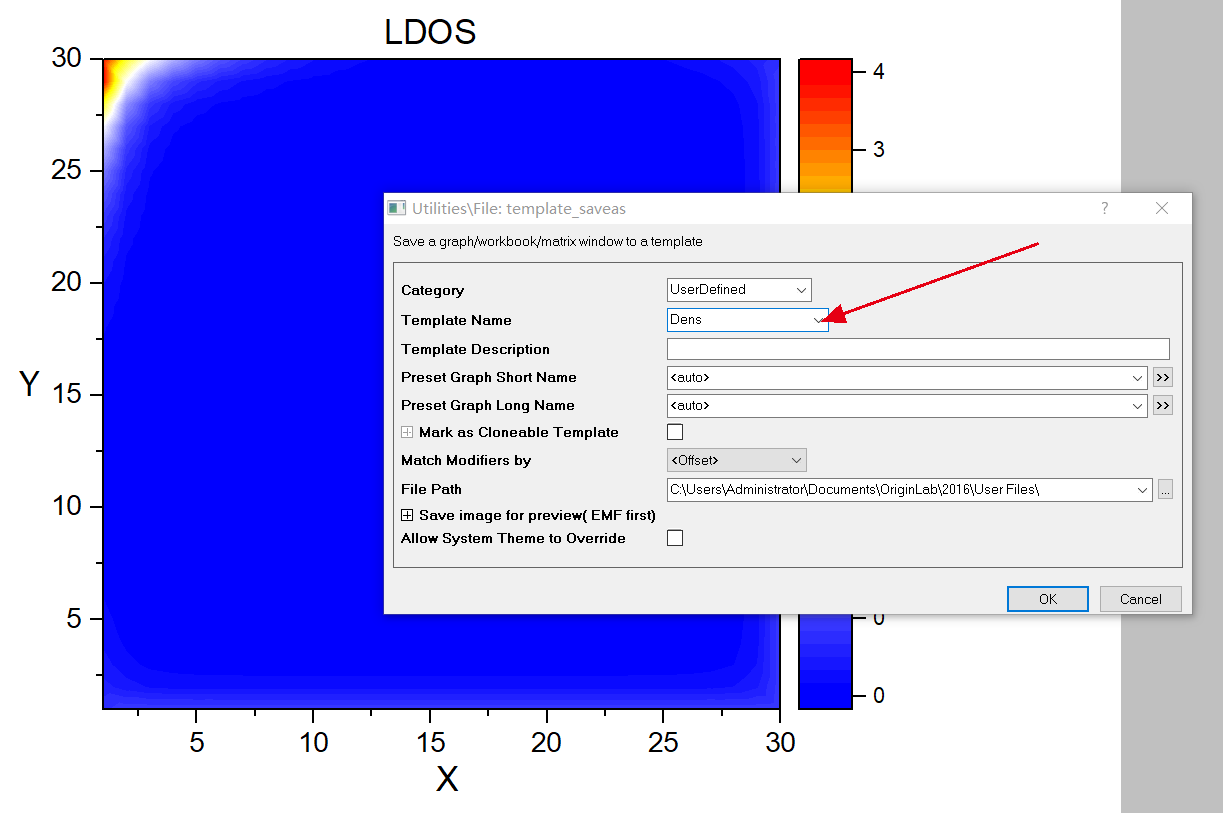
Task: Select the X axis title
Action: pyautogui.click(x=447, y=779)
